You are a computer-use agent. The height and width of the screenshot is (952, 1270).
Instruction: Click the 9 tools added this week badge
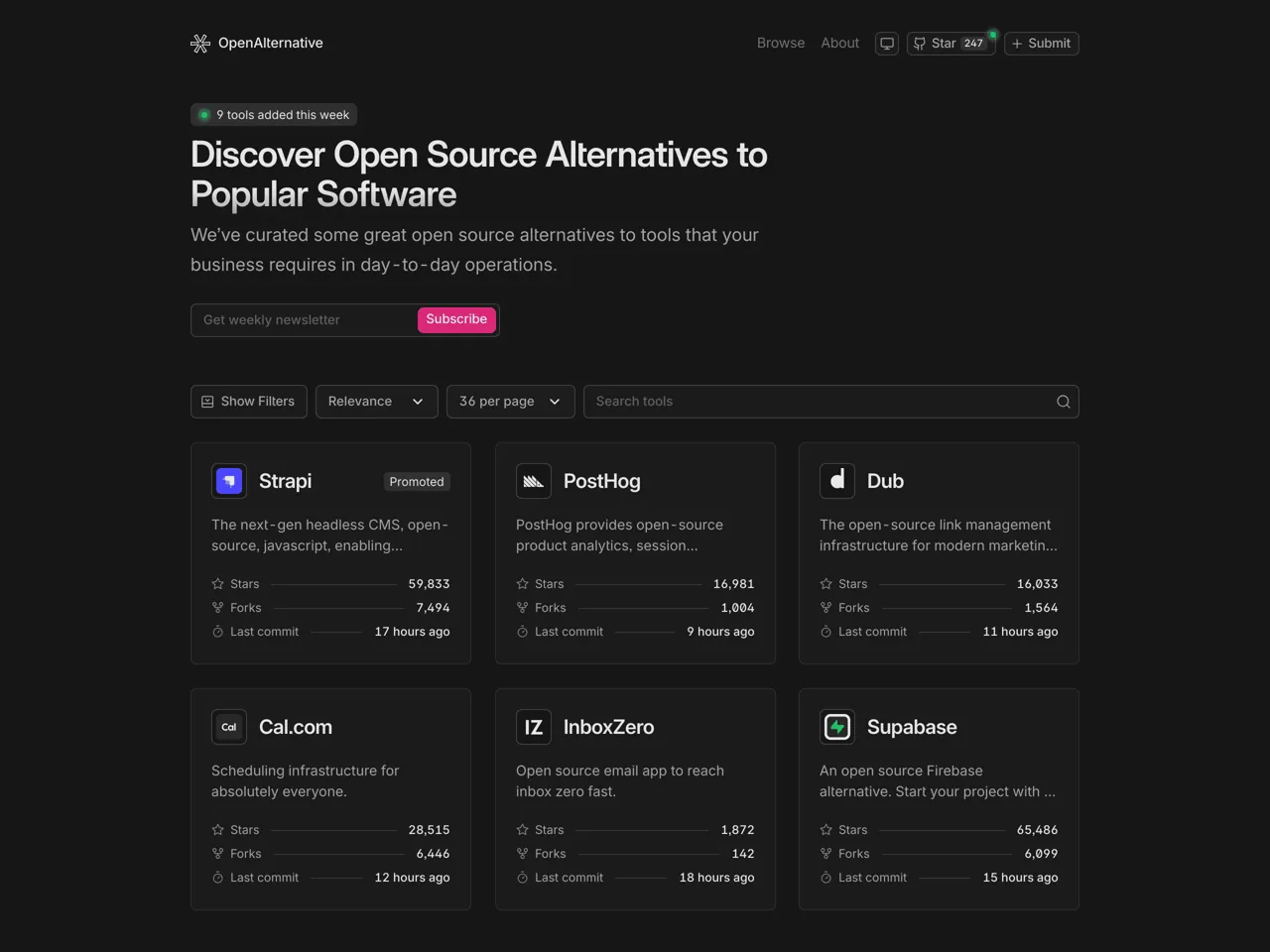[274, 115]
